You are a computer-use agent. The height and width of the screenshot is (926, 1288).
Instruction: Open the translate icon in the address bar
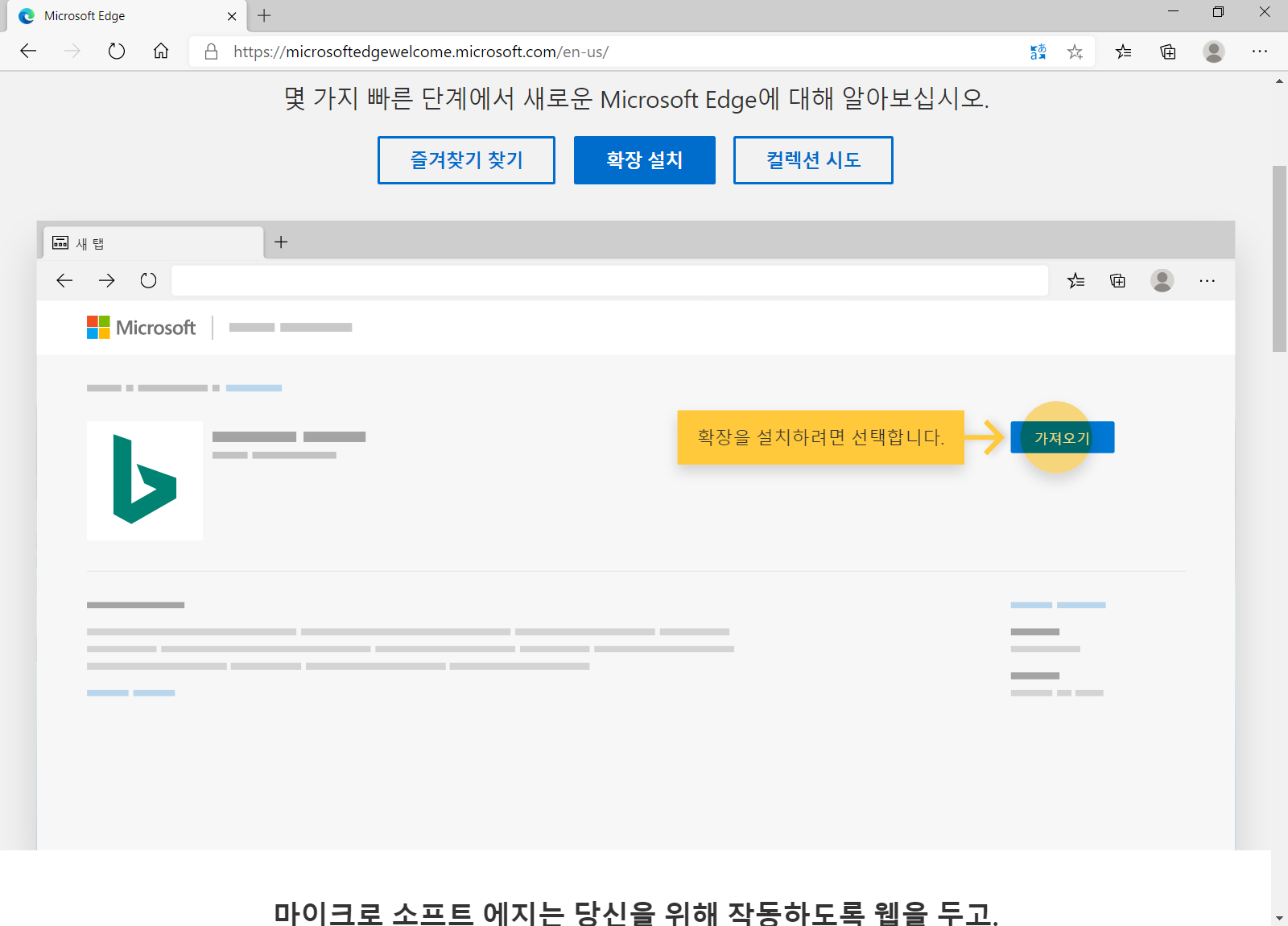tap(1038, 52)
